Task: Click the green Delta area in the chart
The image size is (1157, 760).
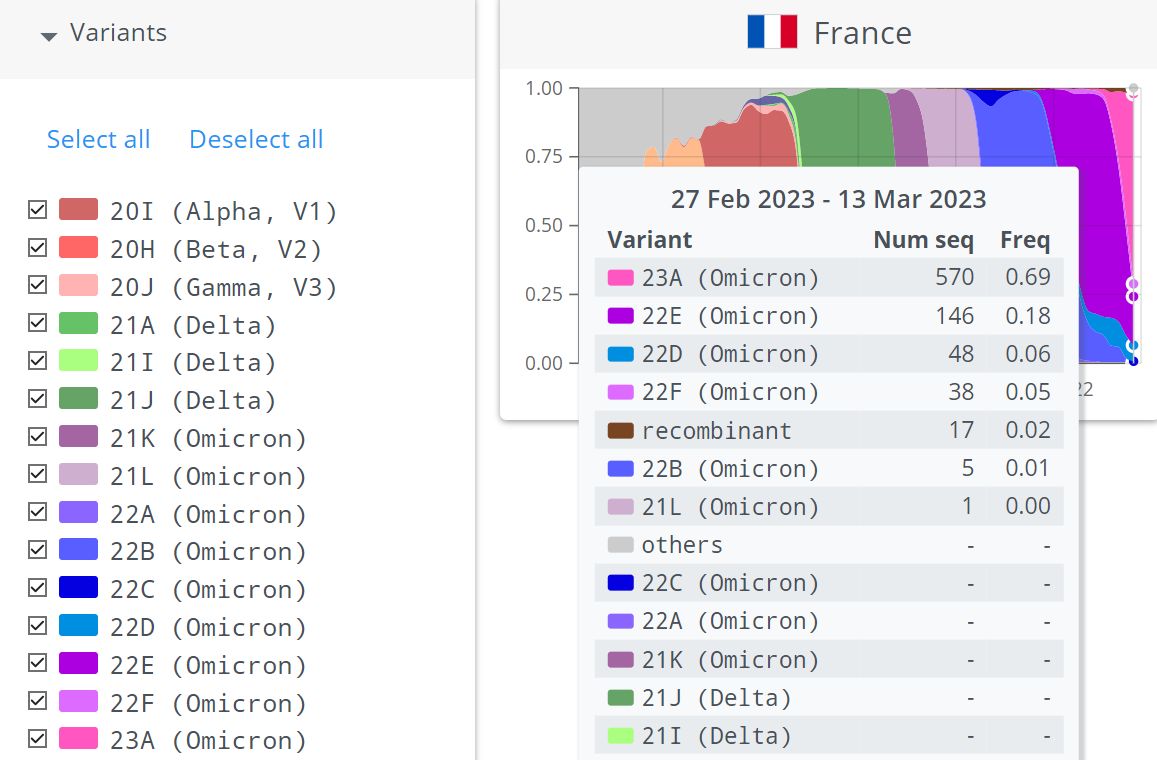Action: [845, 125]
